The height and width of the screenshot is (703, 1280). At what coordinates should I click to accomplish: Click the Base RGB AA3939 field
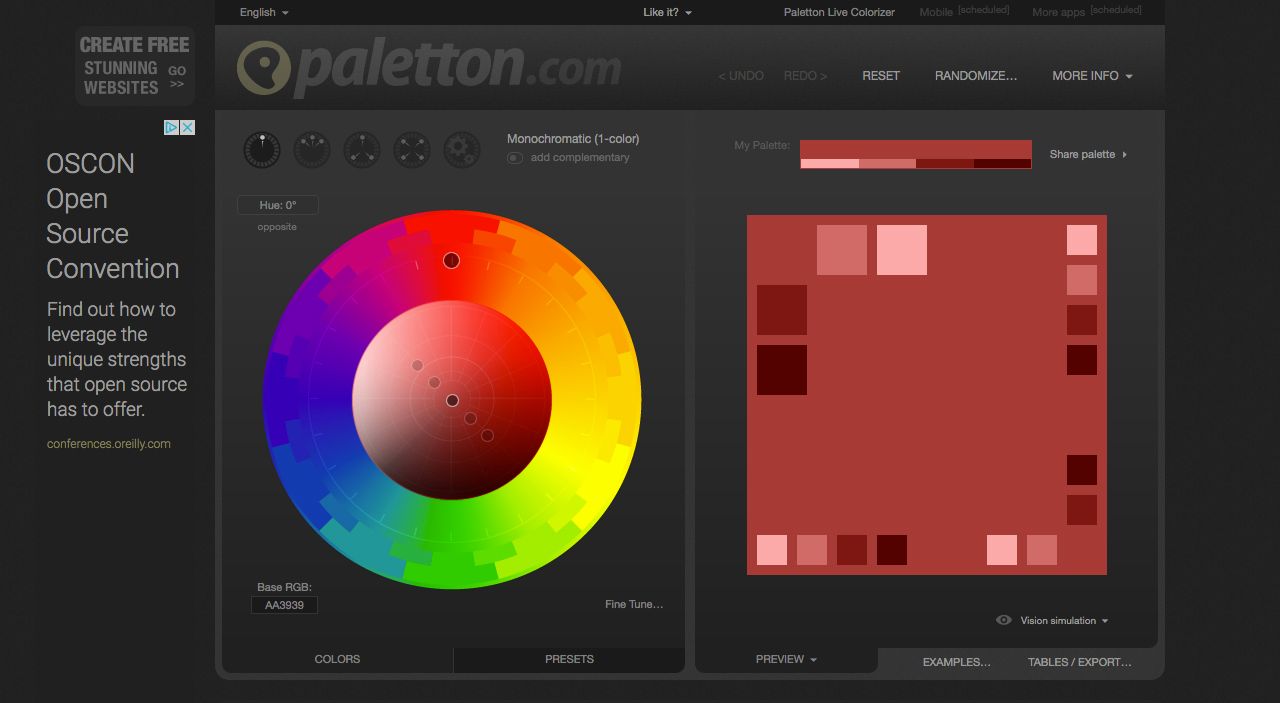[x=284, y=605]
